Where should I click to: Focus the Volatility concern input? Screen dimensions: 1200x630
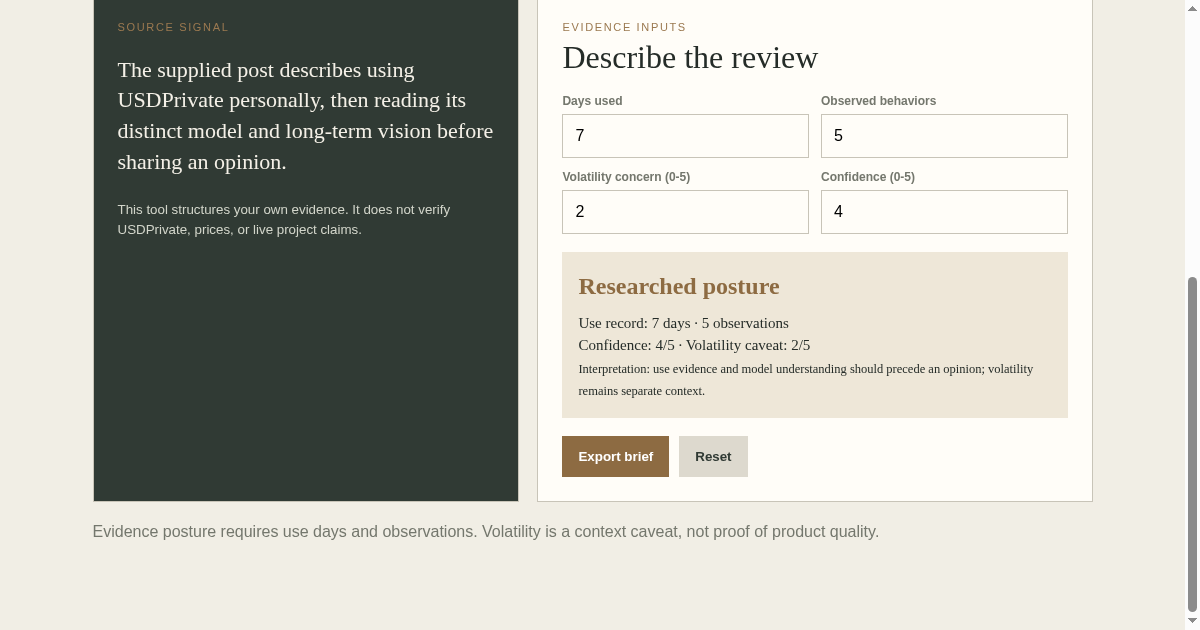(685, 212)
